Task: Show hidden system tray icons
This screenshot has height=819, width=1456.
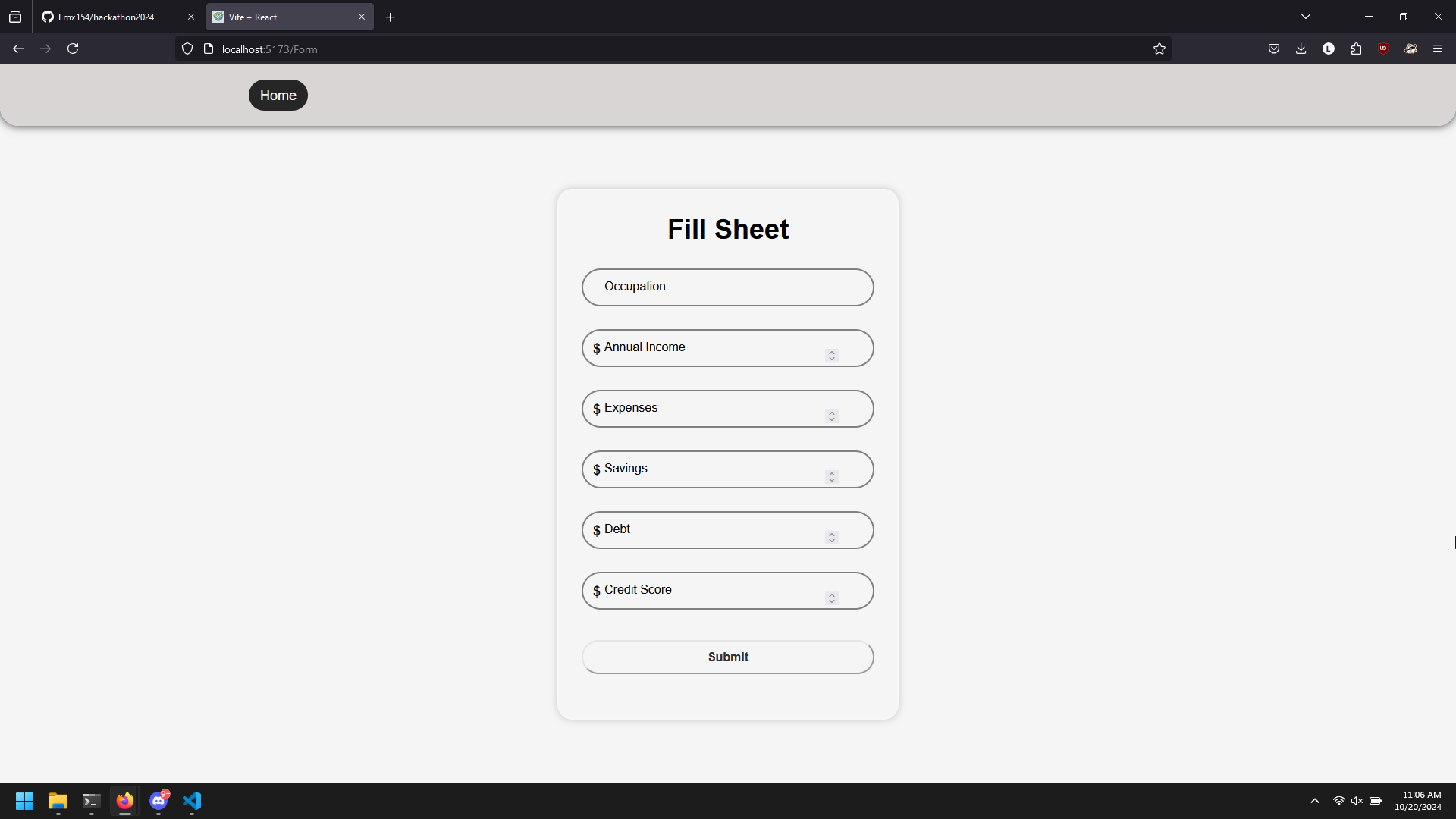Action: tap(1314, 801)
